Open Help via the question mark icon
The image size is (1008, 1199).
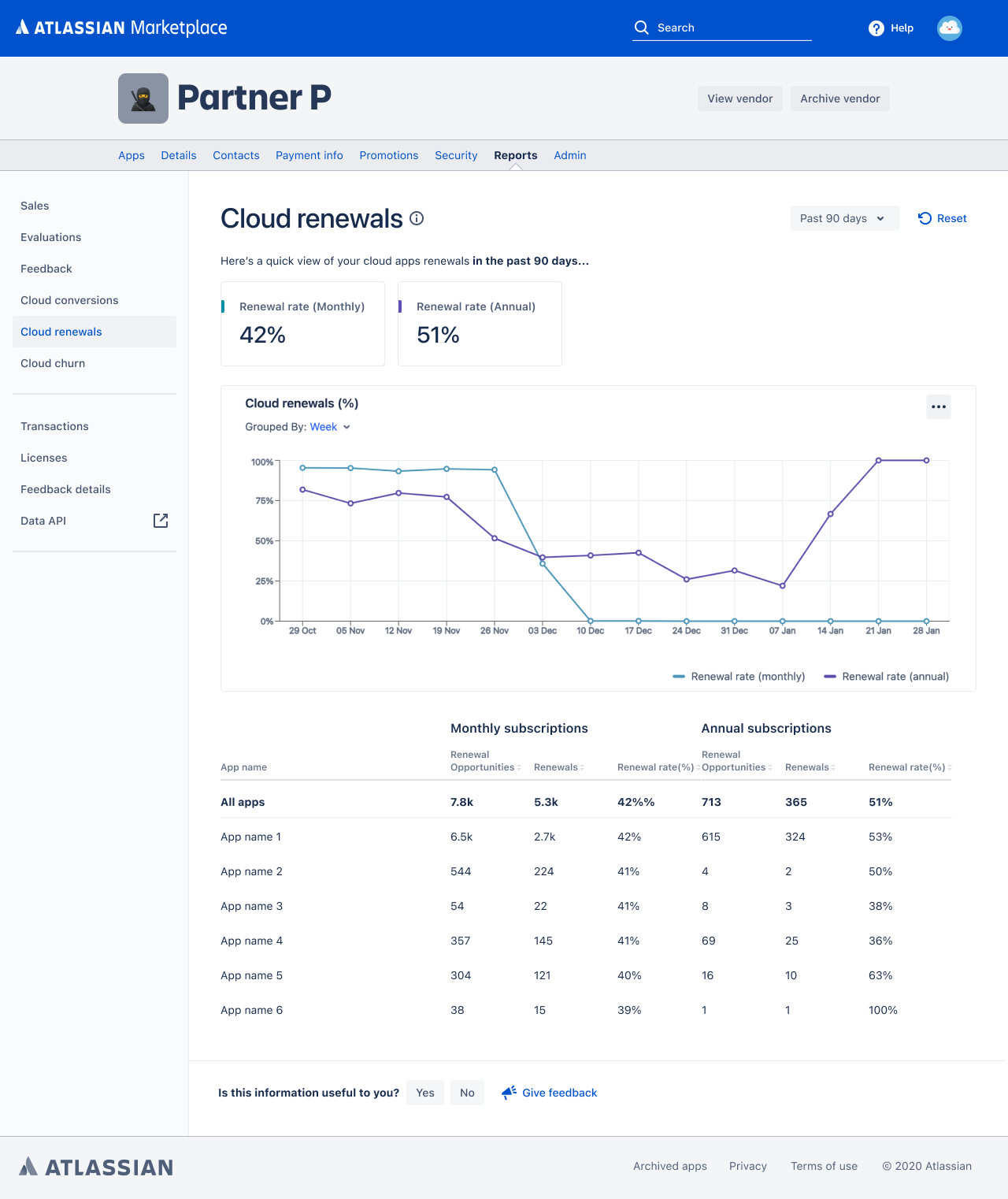[x=876, y=28]
